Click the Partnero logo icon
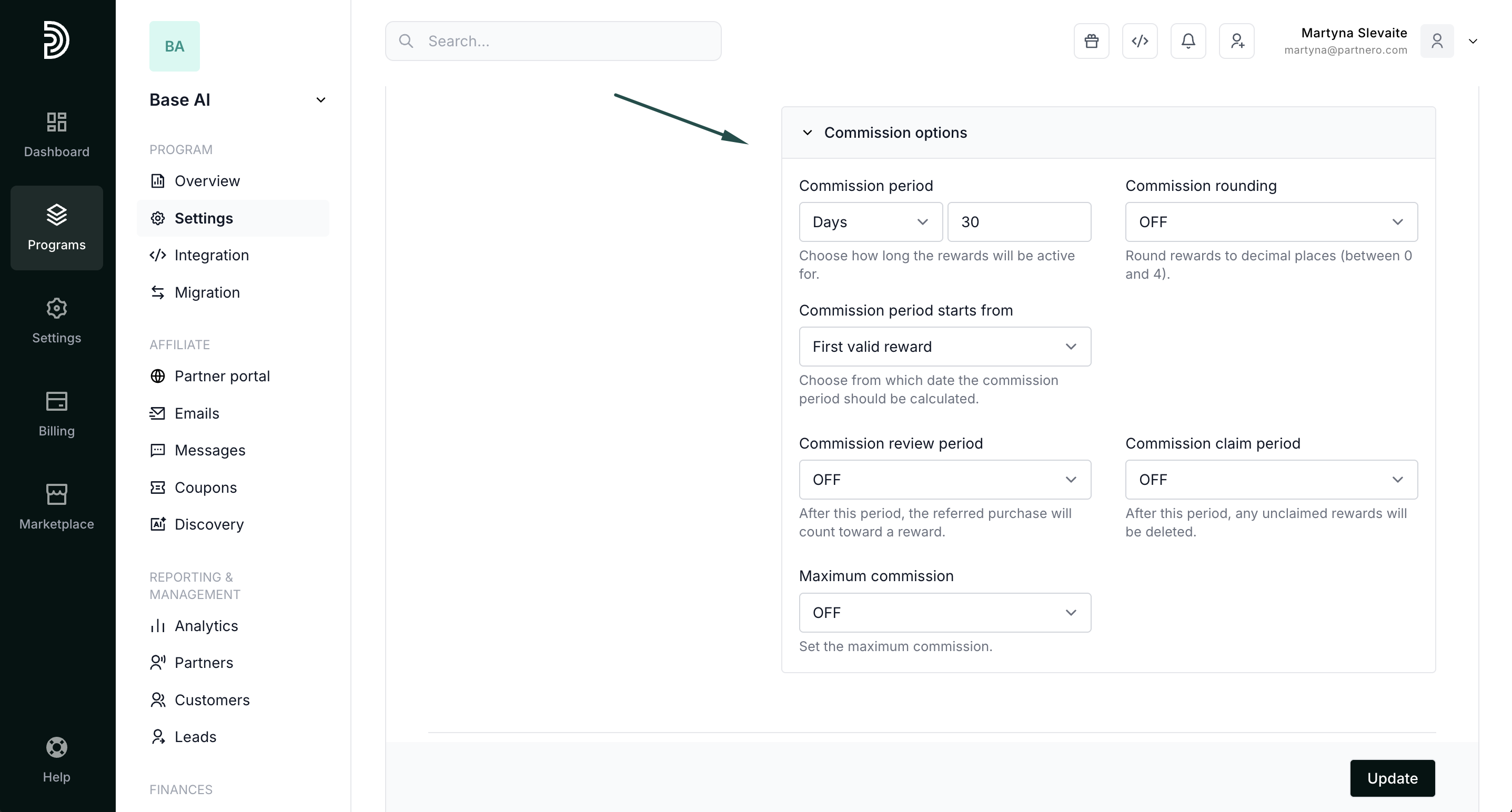This screenshot has height=812, width=1512. tap(56, 40)
